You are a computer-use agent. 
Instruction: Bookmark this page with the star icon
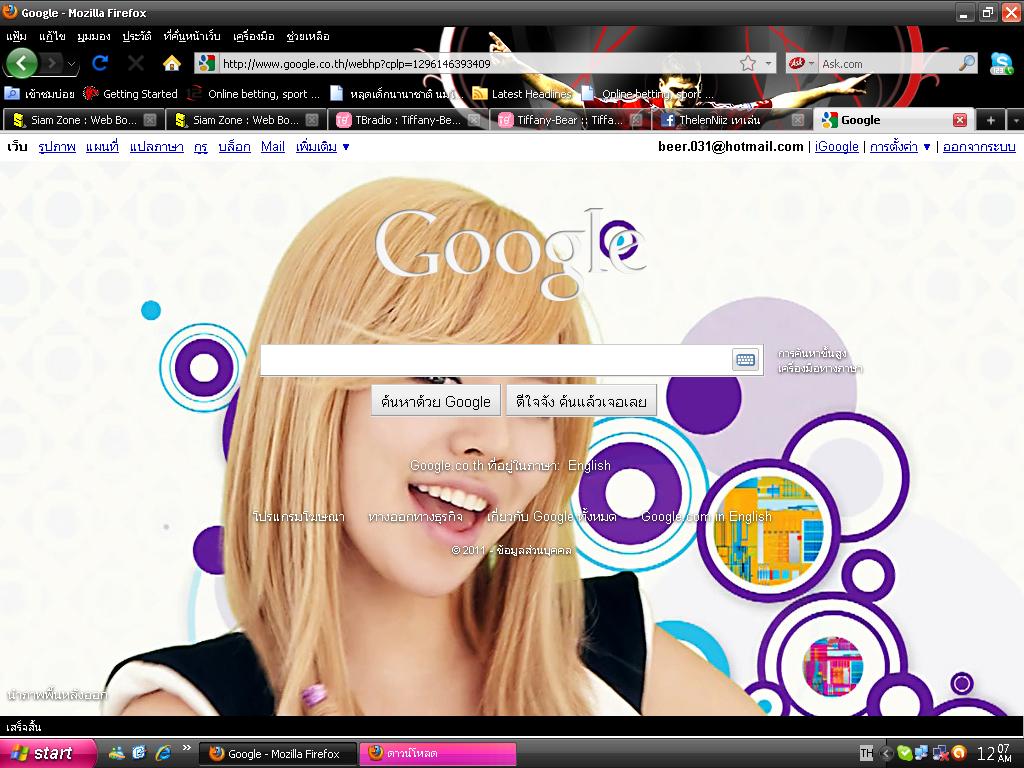747,63
